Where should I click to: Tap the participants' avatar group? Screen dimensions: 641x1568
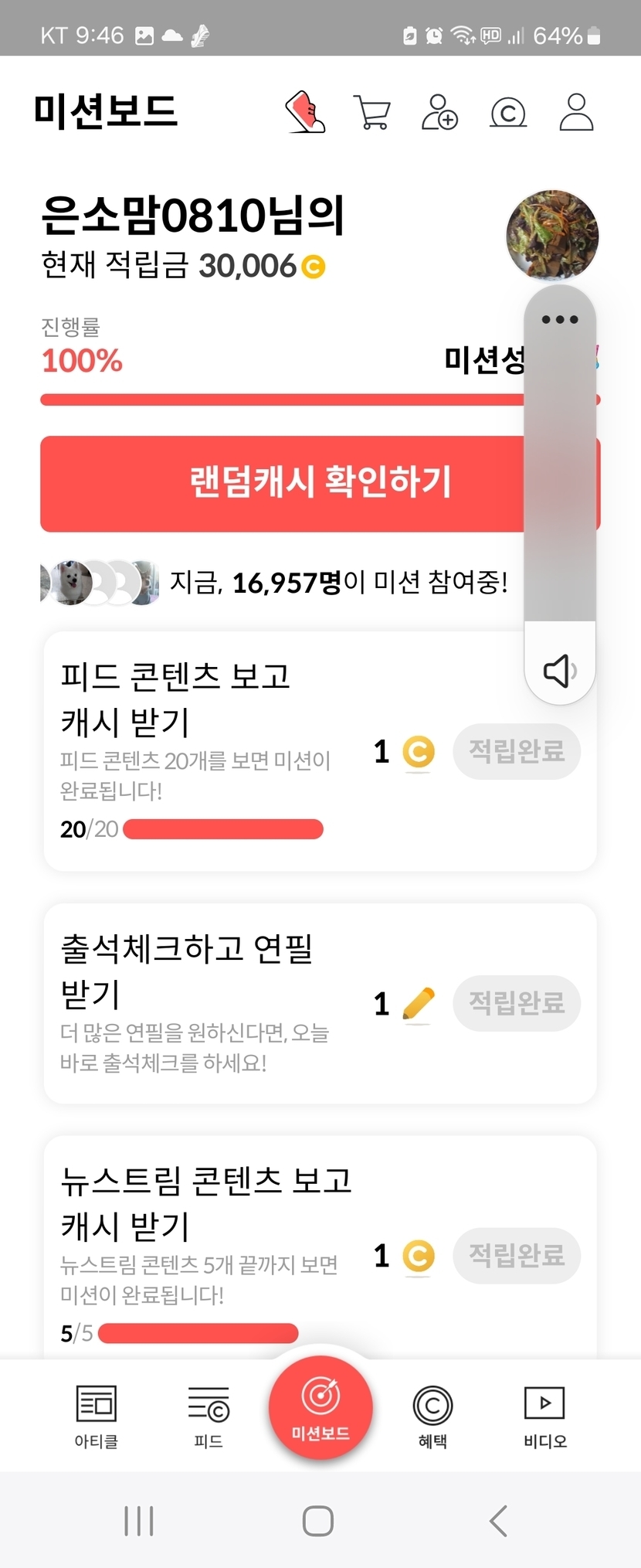point(100,583)
